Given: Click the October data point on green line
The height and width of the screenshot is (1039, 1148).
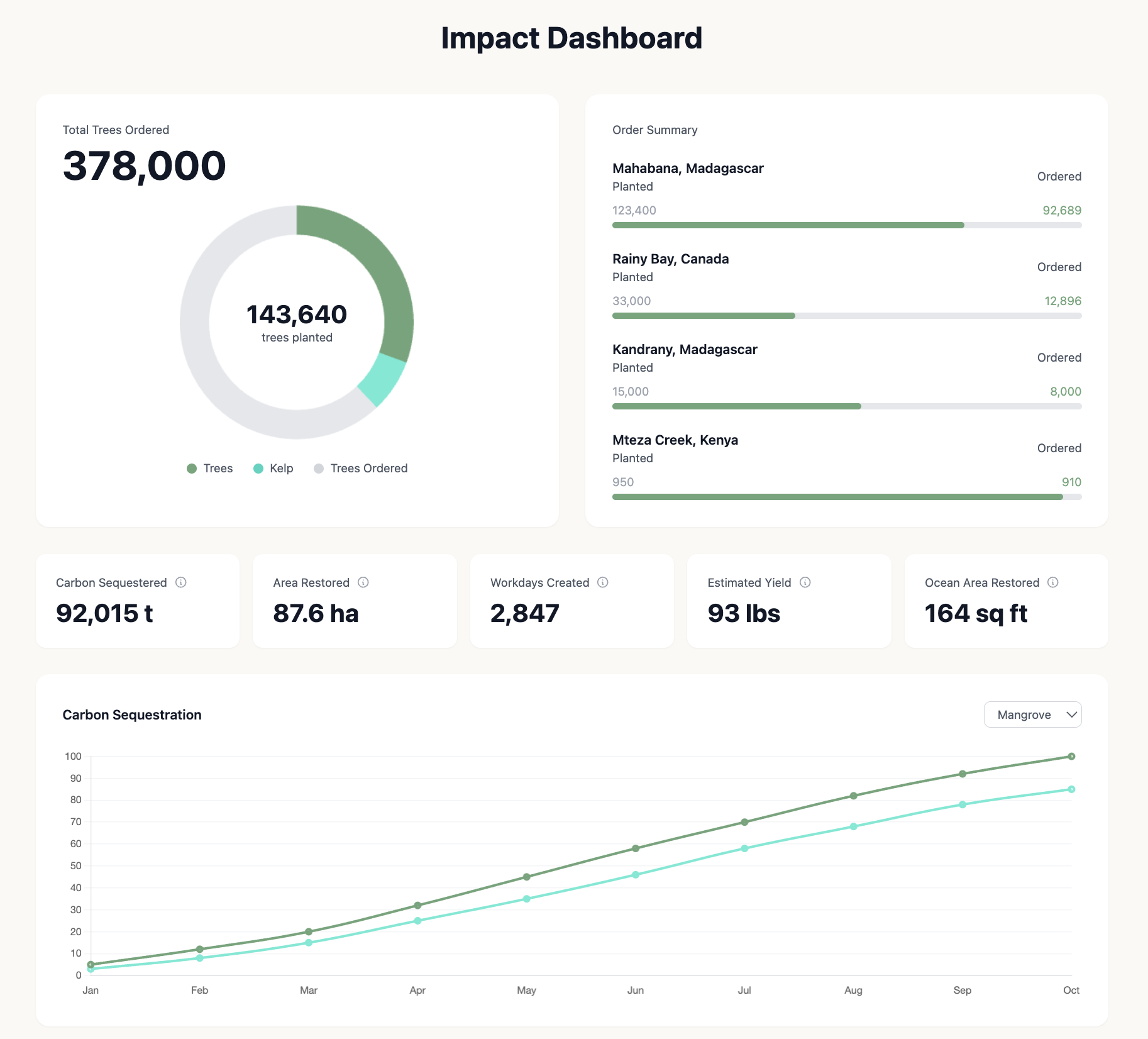Looking at the screenshot, I should tap(1072, 756).
